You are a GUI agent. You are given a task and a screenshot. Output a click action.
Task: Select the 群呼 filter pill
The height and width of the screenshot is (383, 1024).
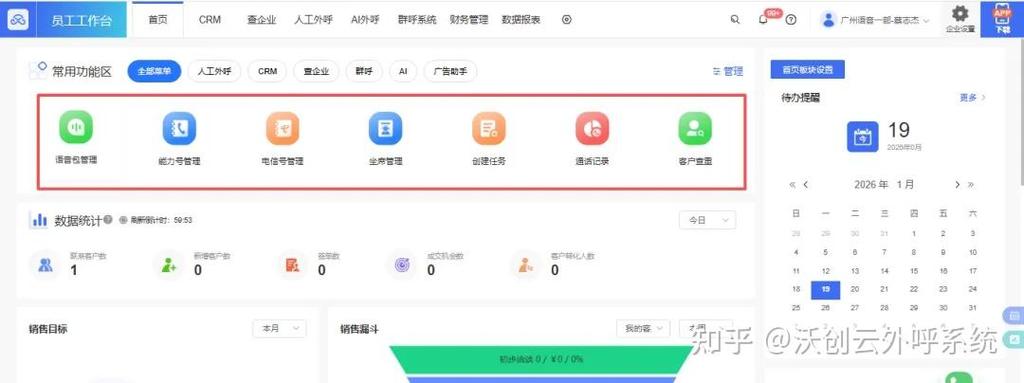click(x=364, y=71)
